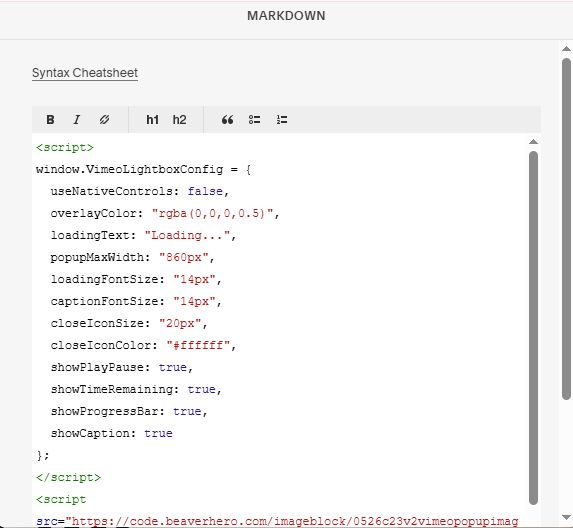Click the code editor scroll-up arrow
The height and width of the screenshot is (528, 573).
(x=533, y=141)
